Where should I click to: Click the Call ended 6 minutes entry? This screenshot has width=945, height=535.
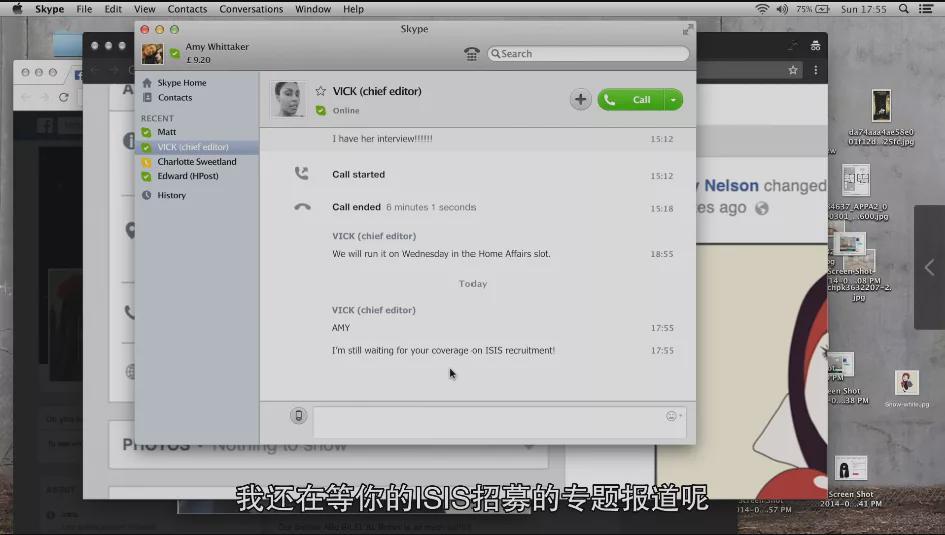pos(404,207)
